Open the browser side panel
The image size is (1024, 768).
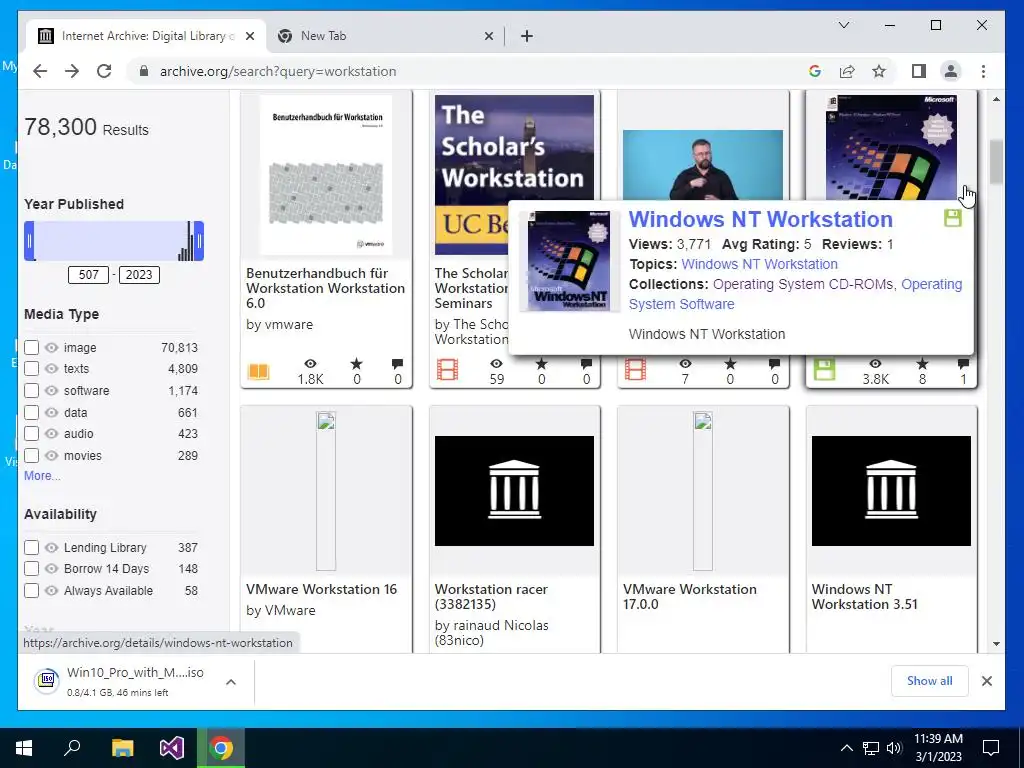[919, 71]
